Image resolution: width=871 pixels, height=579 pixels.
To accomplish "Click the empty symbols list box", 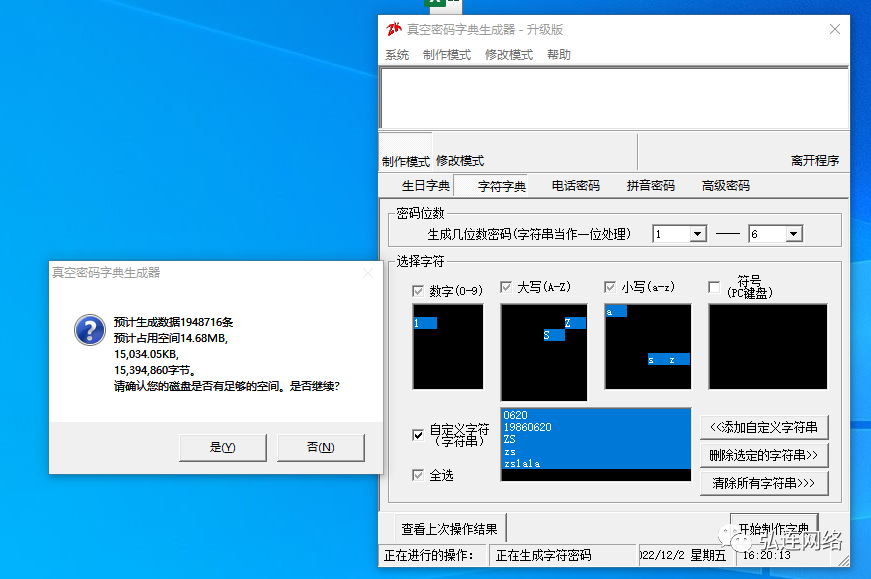I will coord(768,347).
